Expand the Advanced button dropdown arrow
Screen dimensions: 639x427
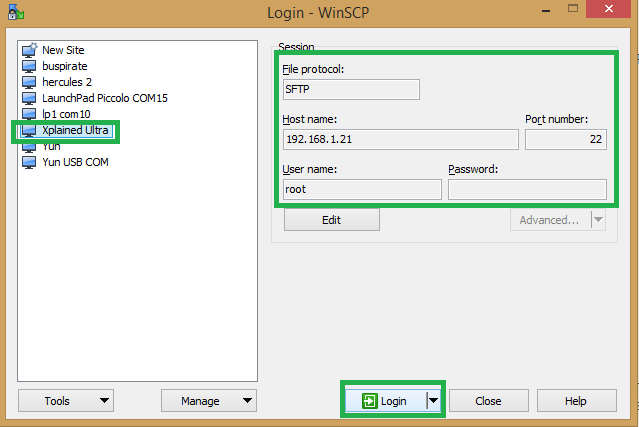598,220
